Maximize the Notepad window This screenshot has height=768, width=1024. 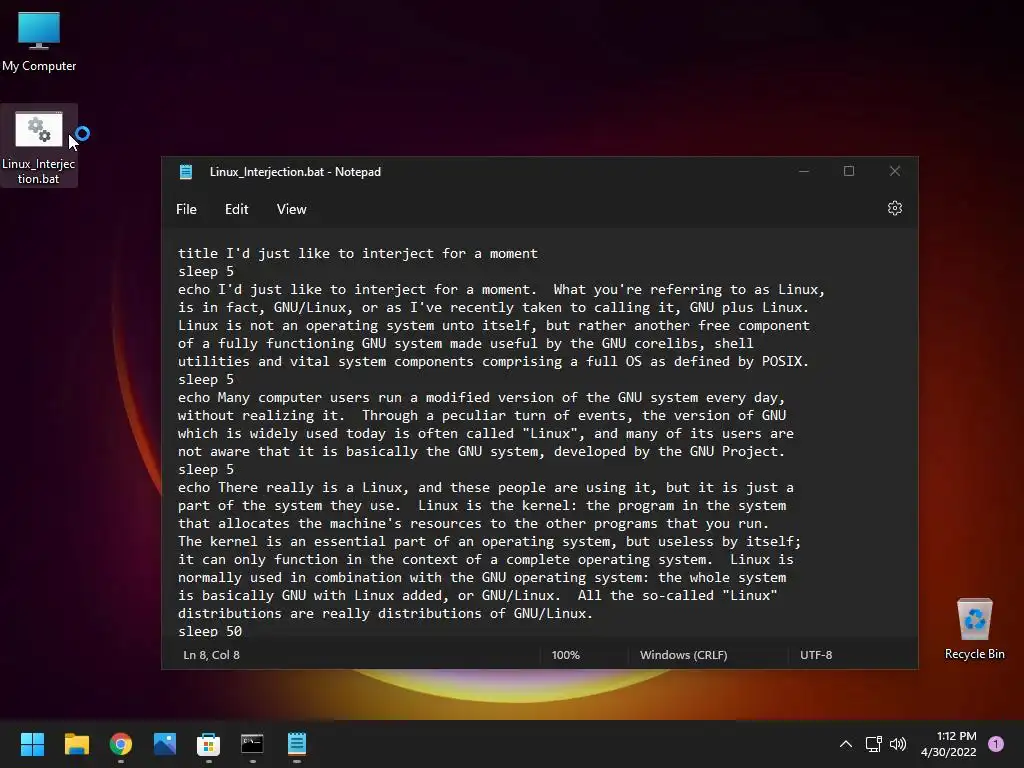(x=849, y=171)
